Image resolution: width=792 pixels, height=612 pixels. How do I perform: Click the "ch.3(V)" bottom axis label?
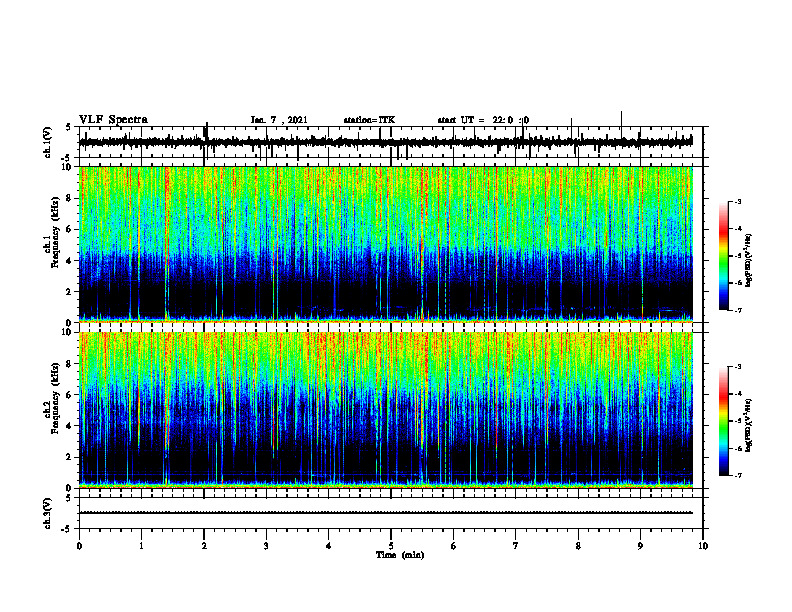point(48,513)
